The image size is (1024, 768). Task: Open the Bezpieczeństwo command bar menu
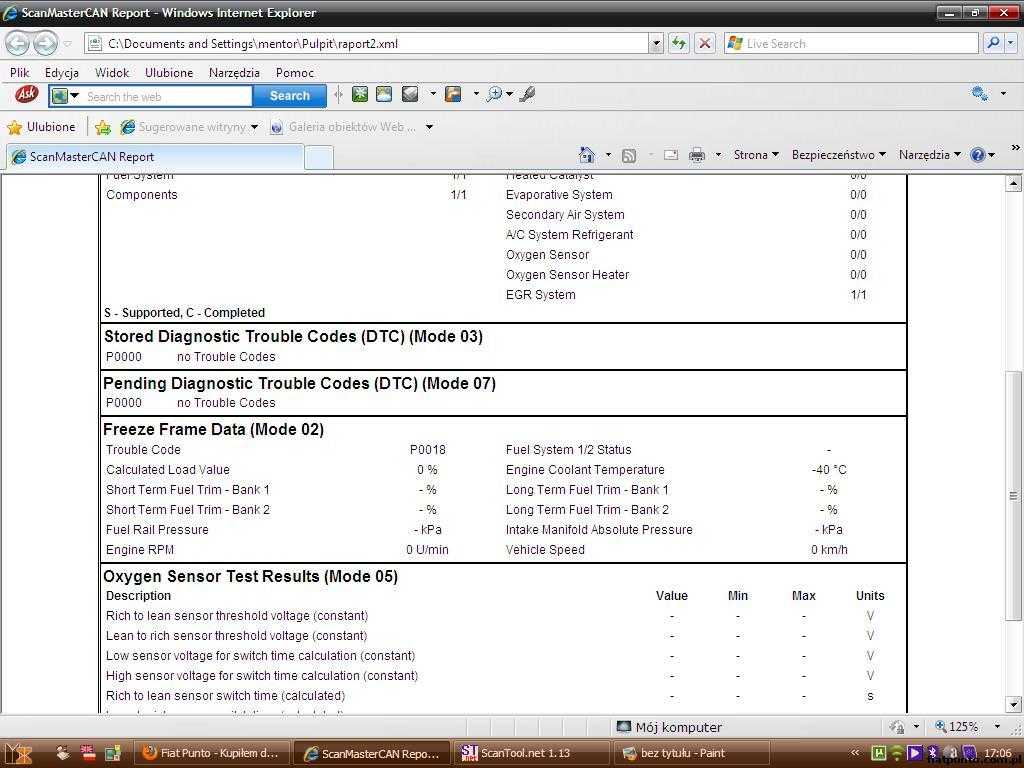coord(839,155)
